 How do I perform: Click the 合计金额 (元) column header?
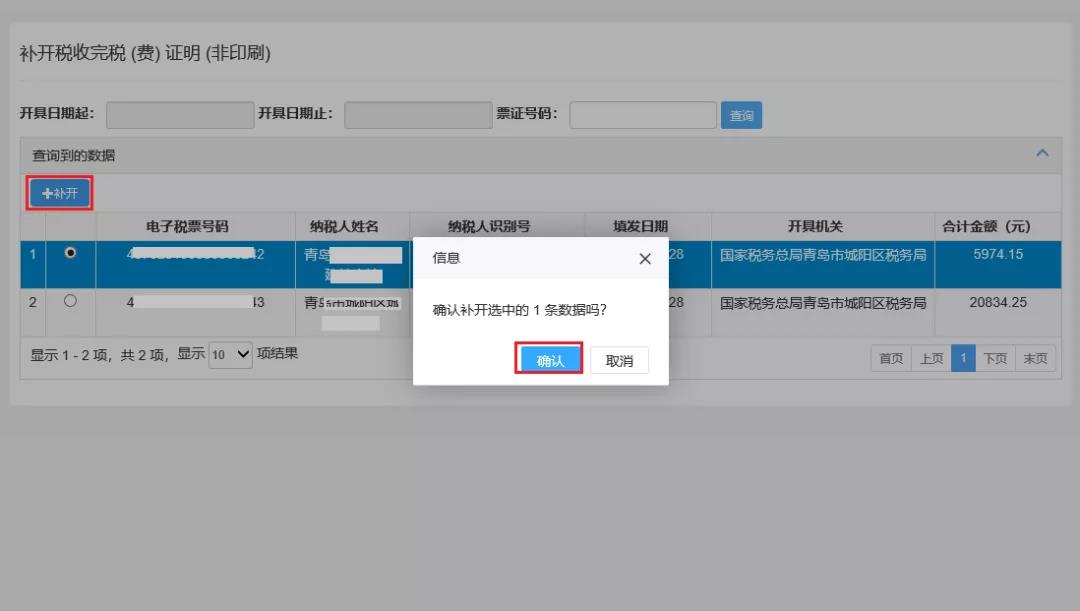997,226
